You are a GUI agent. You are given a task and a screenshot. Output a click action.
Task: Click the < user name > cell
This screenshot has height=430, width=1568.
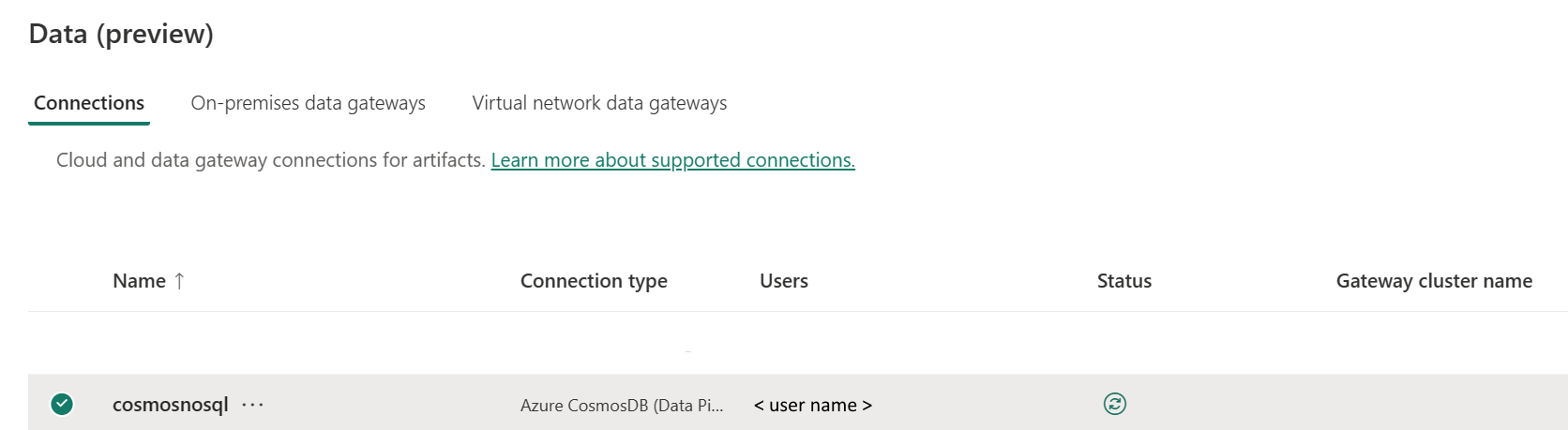click(812, 406)
